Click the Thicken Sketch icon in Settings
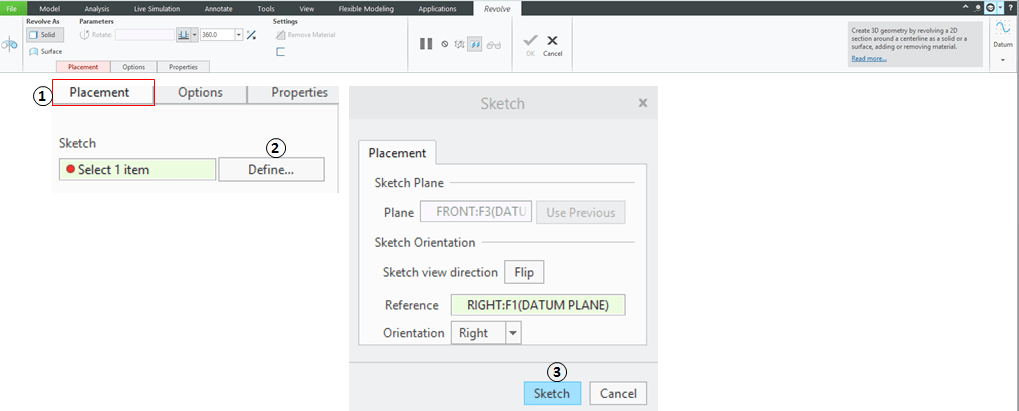The width and height of the screenshot is (1019, 411). point(280,51)
